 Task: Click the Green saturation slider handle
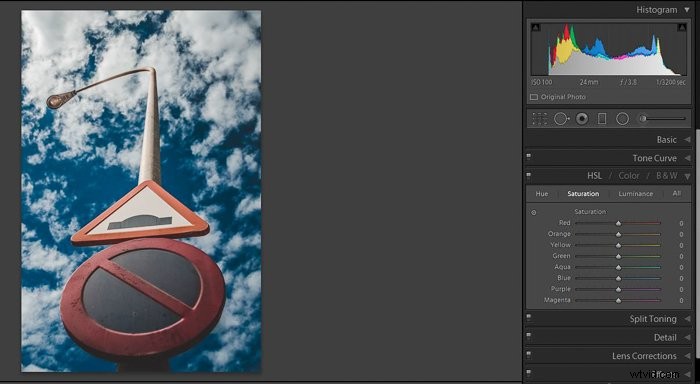[x=618, y=256]
